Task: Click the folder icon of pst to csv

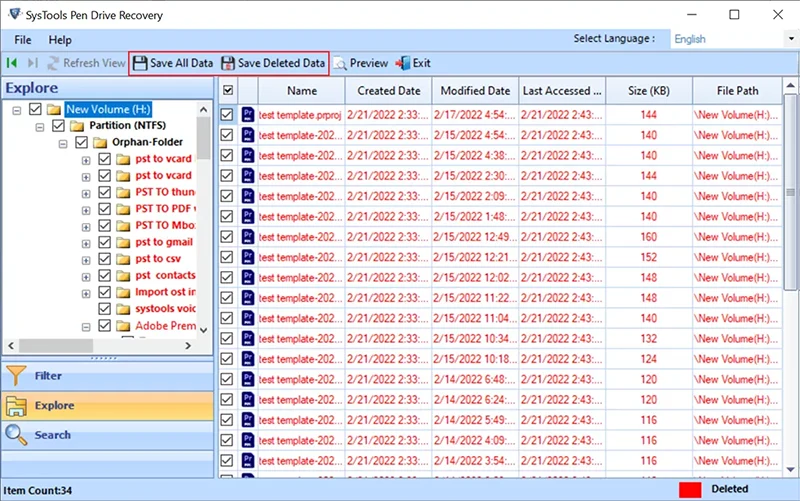Action: click(123, 259)
